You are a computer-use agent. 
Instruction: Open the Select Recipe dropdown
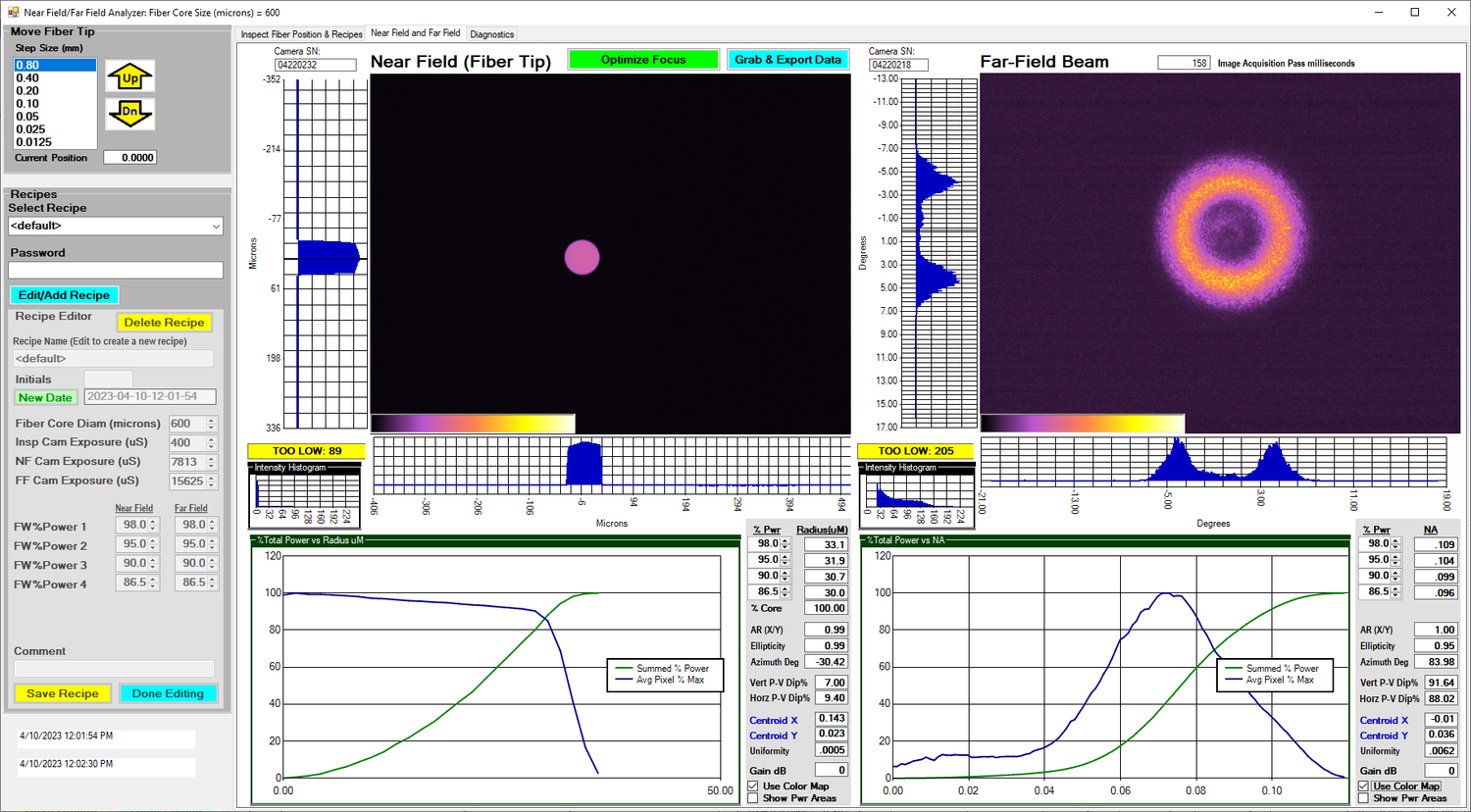pyautogui.click(x=116, y=226)
